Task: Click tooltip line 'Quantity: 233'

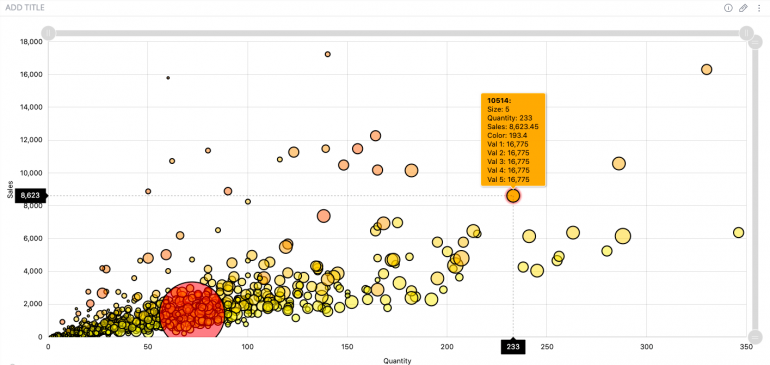Action: pos(510,117)
